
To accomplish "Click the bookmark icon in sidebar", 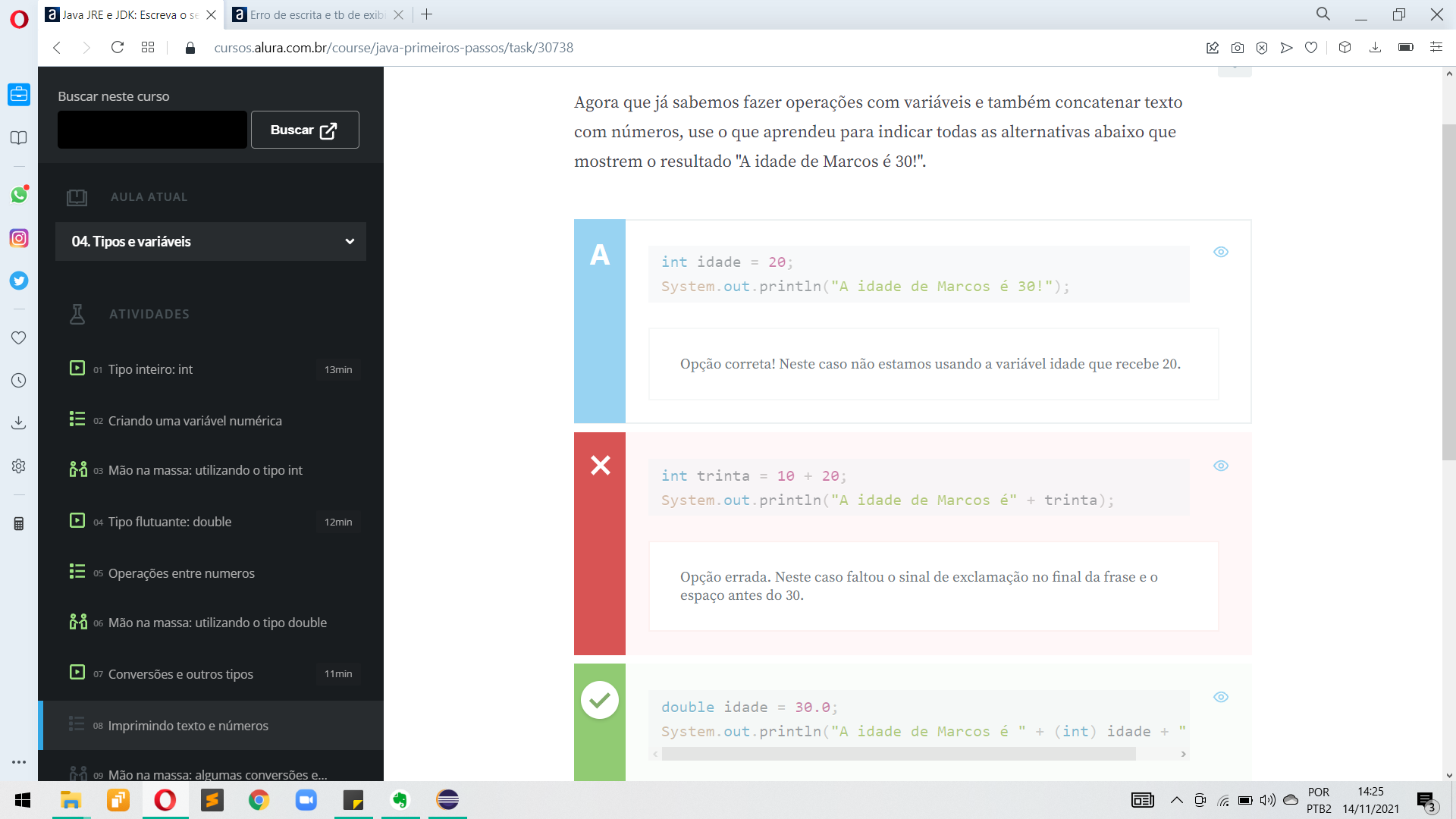I will [x=18, y=137].
